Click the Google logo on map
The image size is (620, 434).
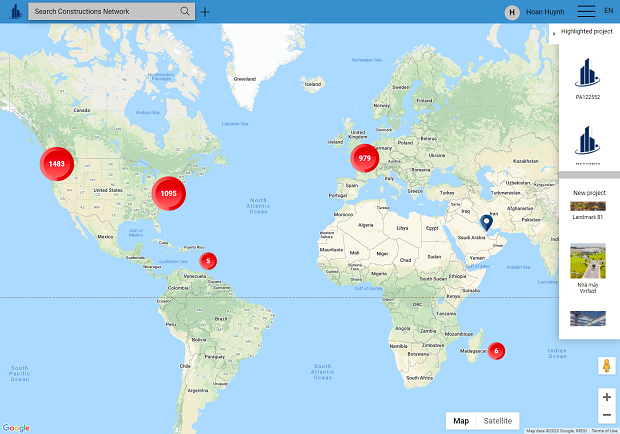[16, 428]
